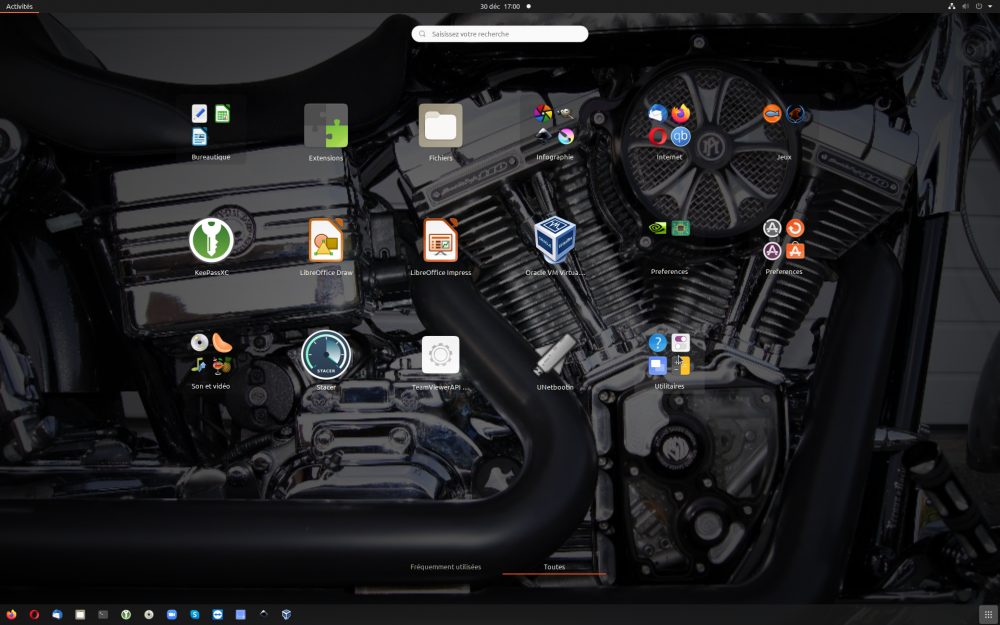The width and height of the screenshot is (1000, 625).
Task: Expand the Infographie app folder
Action: point(555,127)
